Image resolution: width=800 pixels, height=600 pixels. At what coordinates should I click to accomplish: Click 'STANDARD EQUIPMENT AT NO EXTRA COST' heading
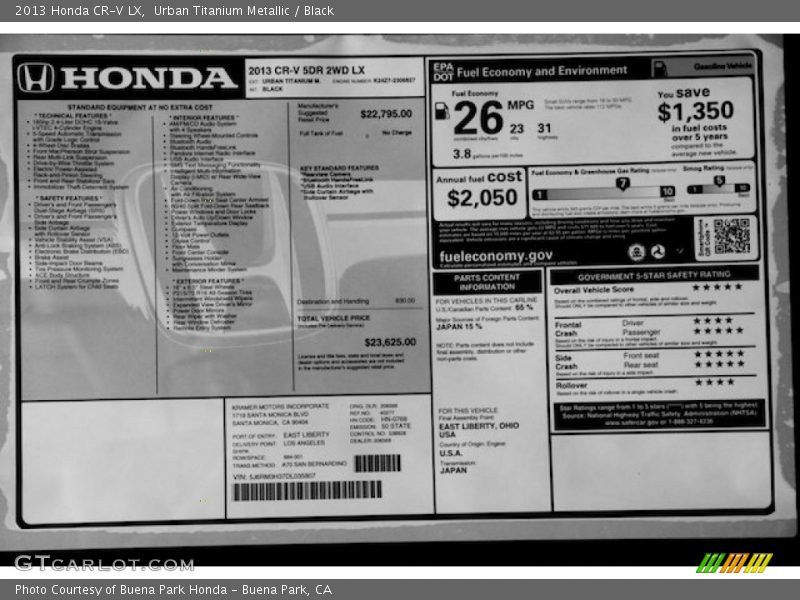tap(140, 108)
